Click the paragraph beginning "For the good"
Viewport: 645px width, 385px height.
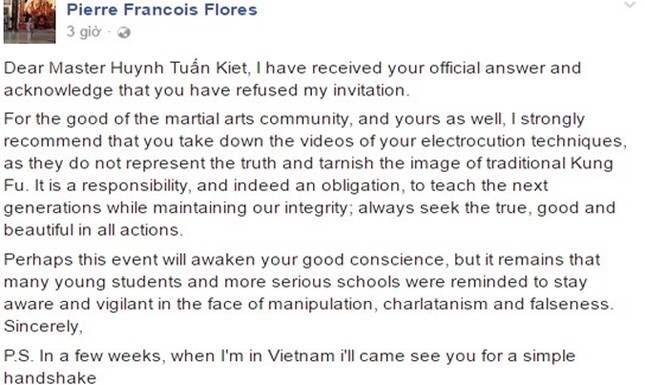coord(315,174)
